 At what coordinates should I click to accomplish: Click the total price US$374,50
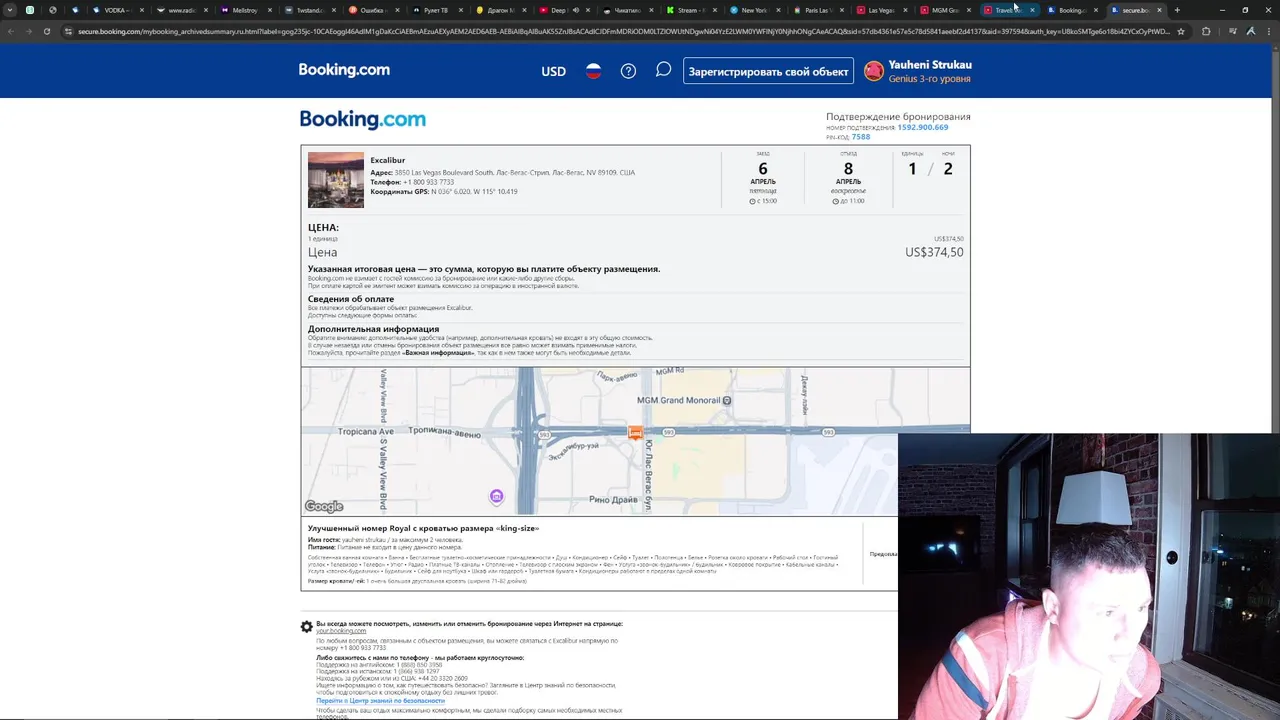934,253
